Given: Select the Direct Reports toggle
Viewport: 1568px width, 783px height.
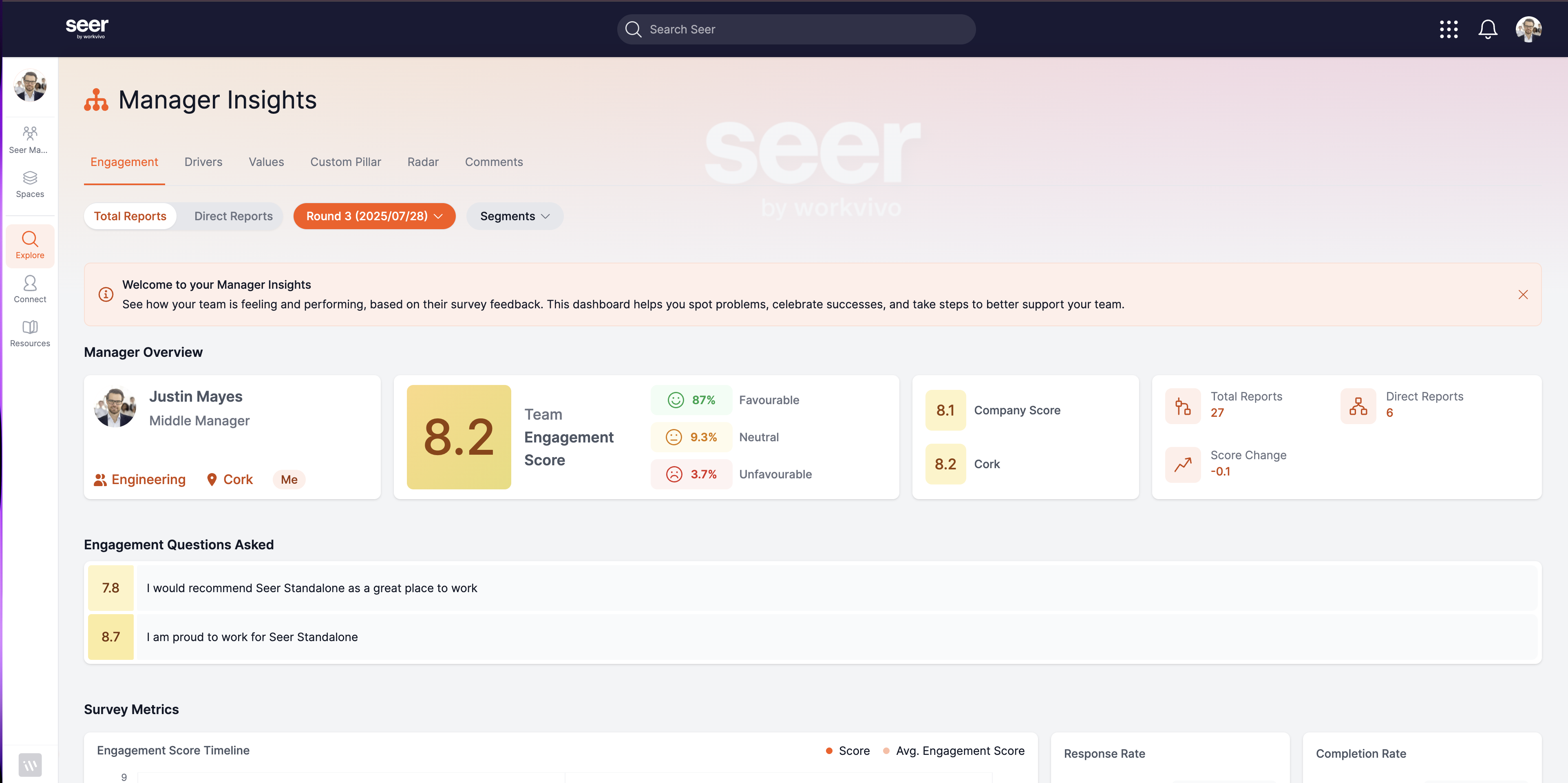Looking at the screenshot, I should pos(233,216).
